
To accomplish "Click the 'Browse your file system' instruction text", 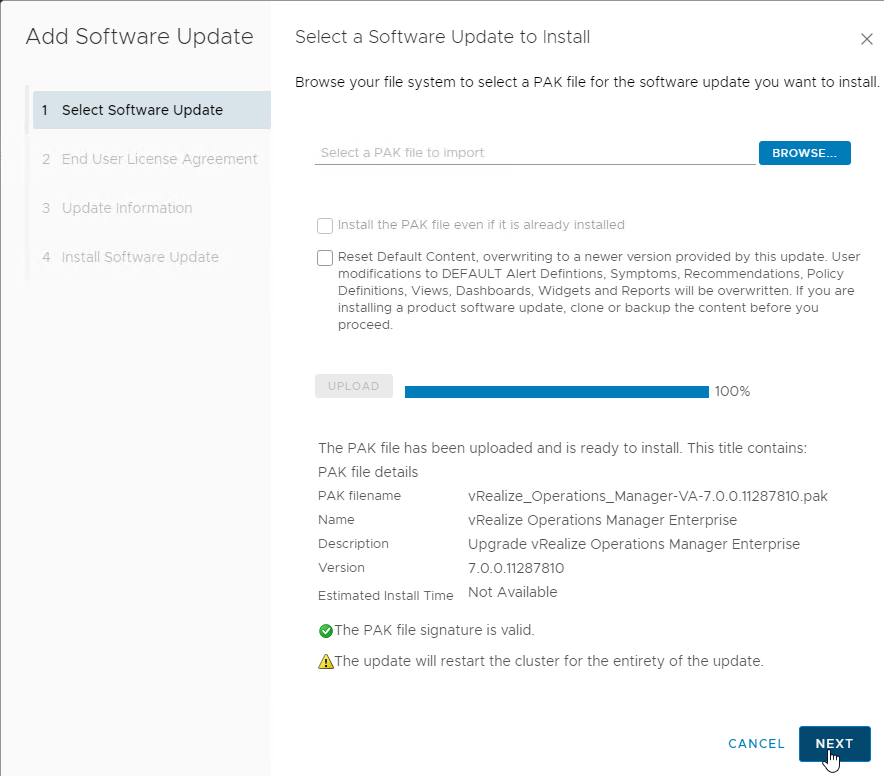I will 587,82.
